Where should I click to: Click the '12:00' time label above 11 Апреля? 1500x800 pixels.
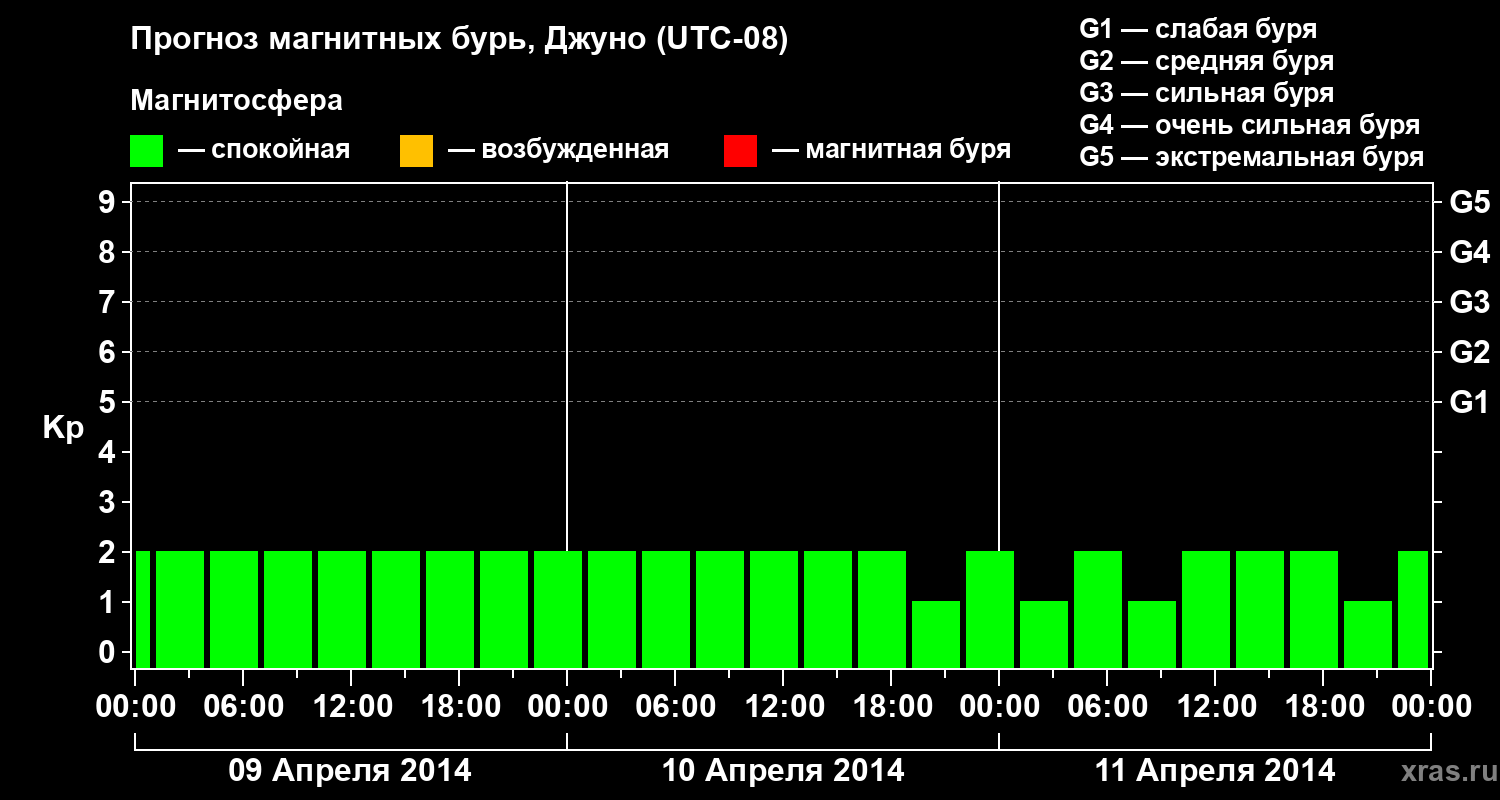[1215, 706]
